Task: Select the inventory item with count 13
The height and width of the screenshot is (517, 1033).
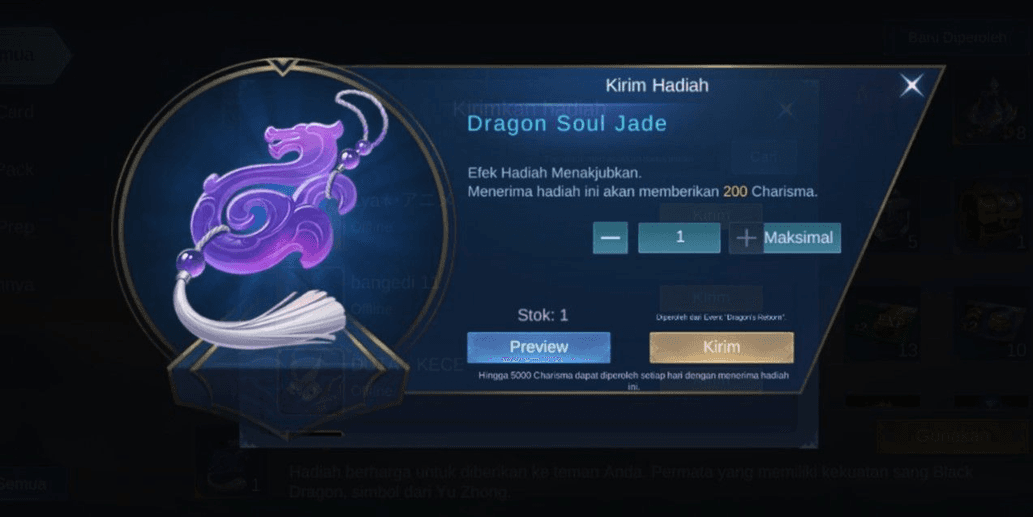Action: (883, 323)
